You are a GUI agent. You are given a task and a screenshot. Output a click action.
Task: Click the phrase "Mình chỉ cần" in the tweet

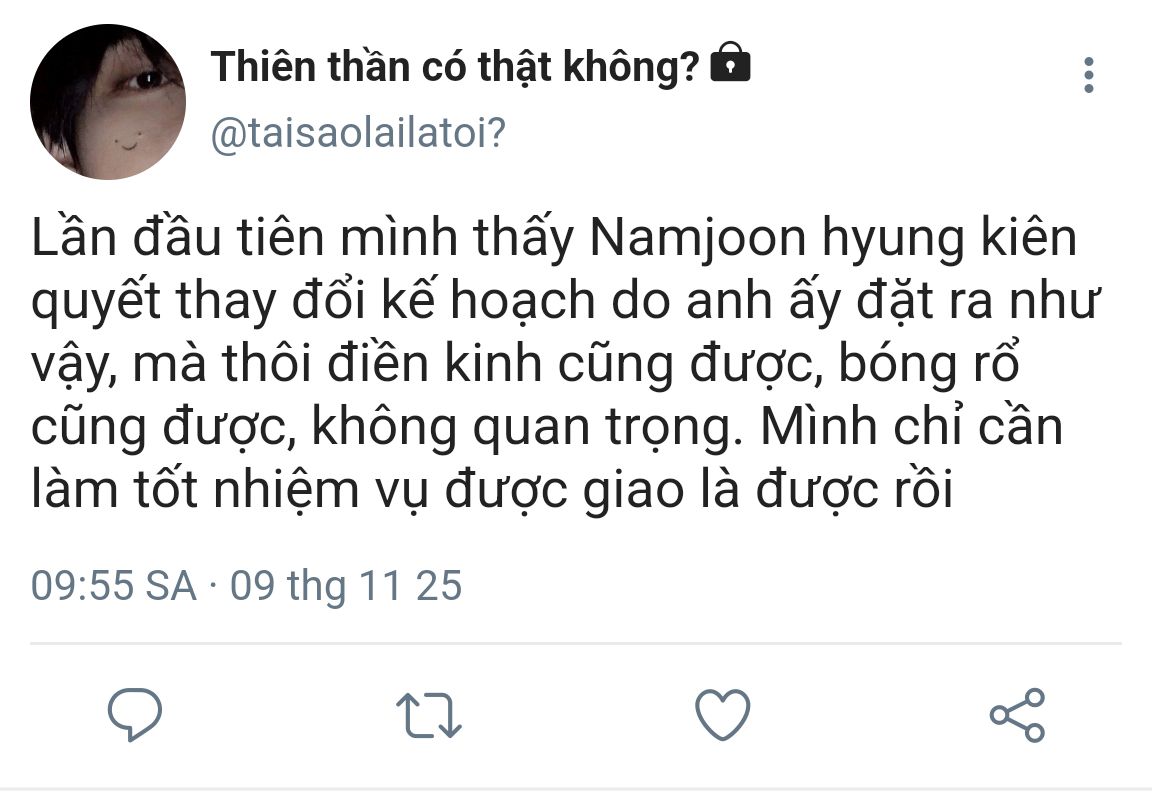(911, 429)
